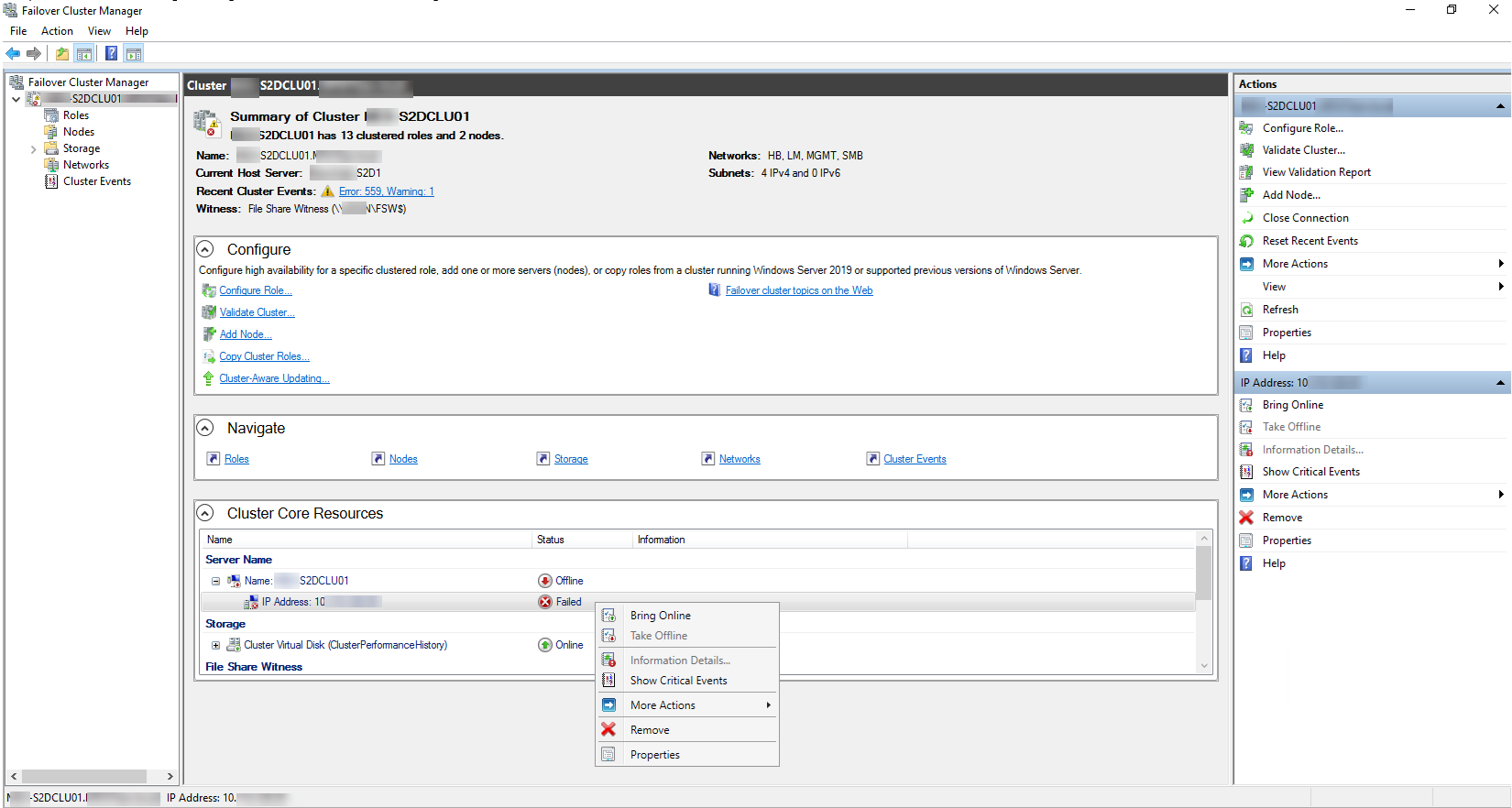Open the Error: 559, Warning: 1 link
Screen dimensions: 1512x808
[386, 191]
